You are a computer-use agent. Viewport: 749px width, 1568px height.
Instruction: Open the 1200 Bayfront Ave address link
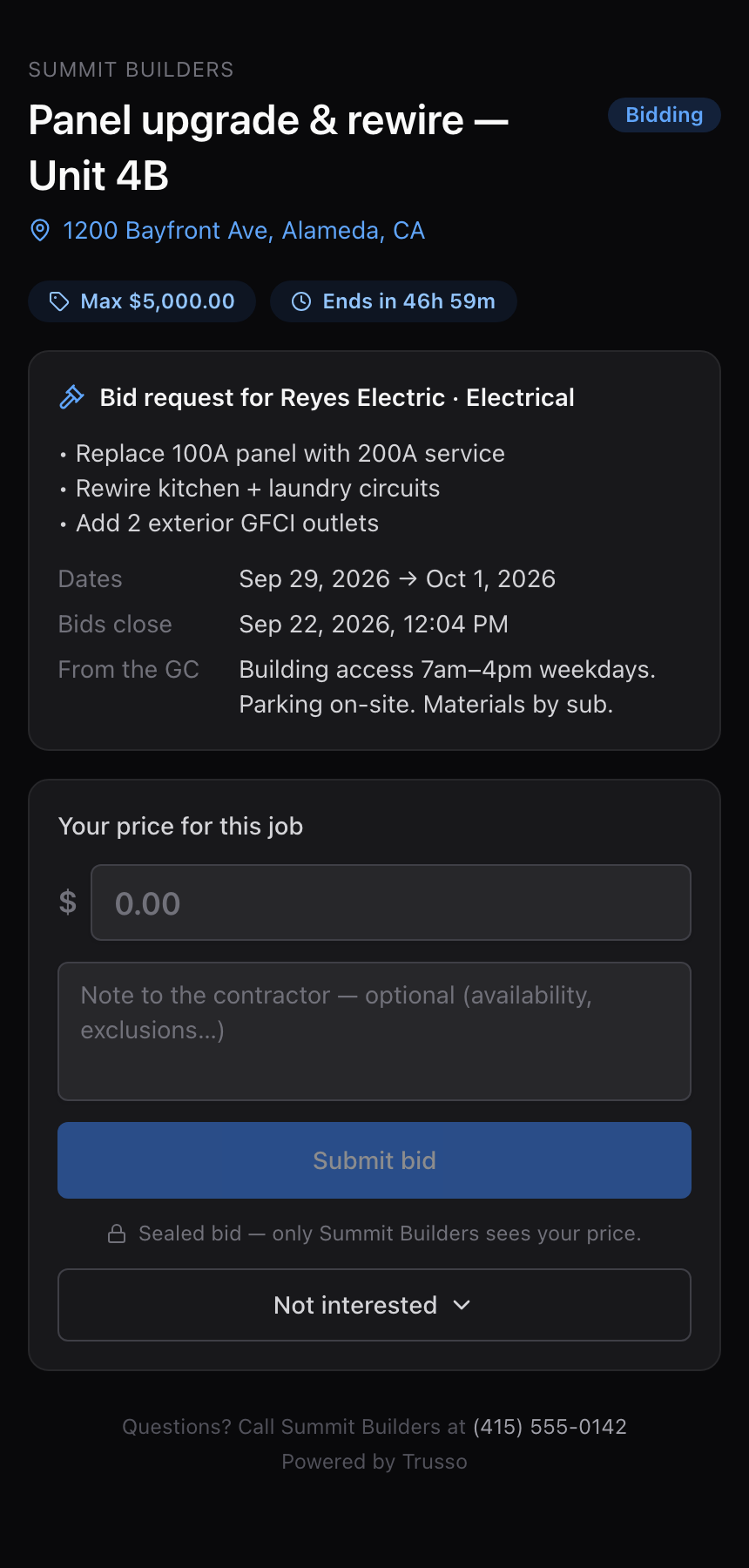coord(244,230)
